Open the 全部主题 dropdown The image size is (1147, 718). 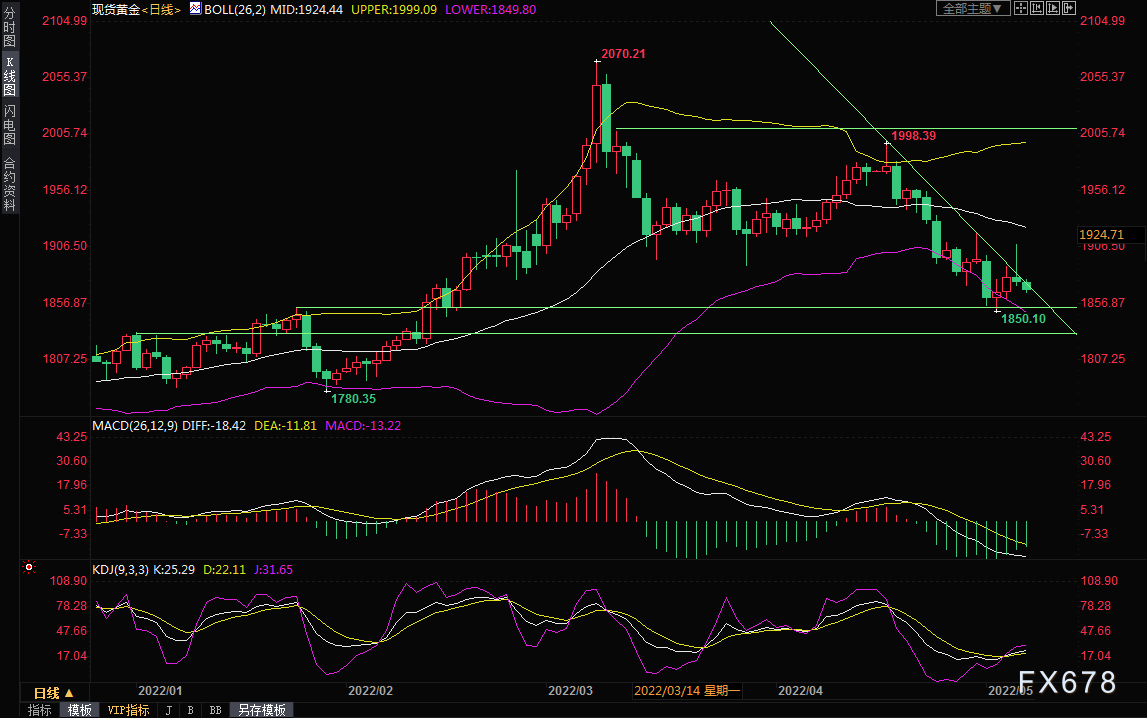click(x=973, y=8)
